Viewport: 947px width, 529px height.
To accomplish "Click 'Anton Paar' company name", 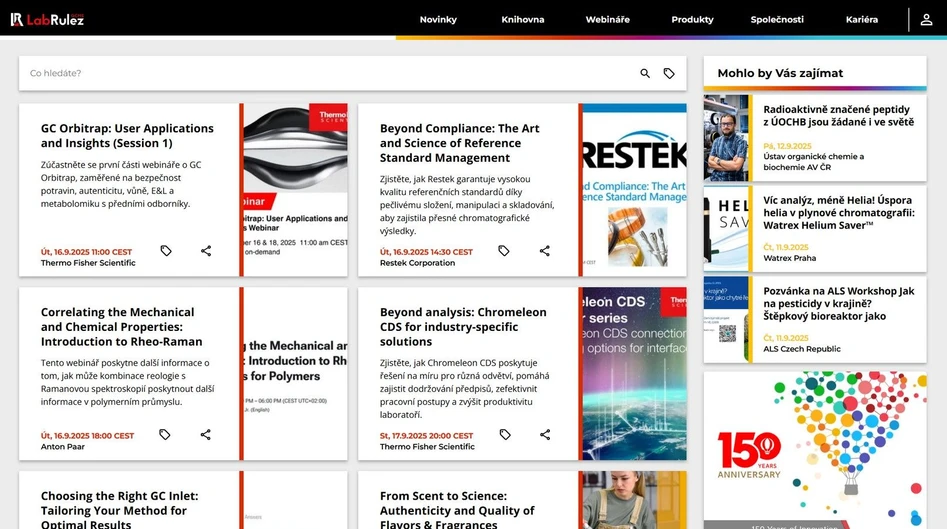I will click(x=63, y=447).
